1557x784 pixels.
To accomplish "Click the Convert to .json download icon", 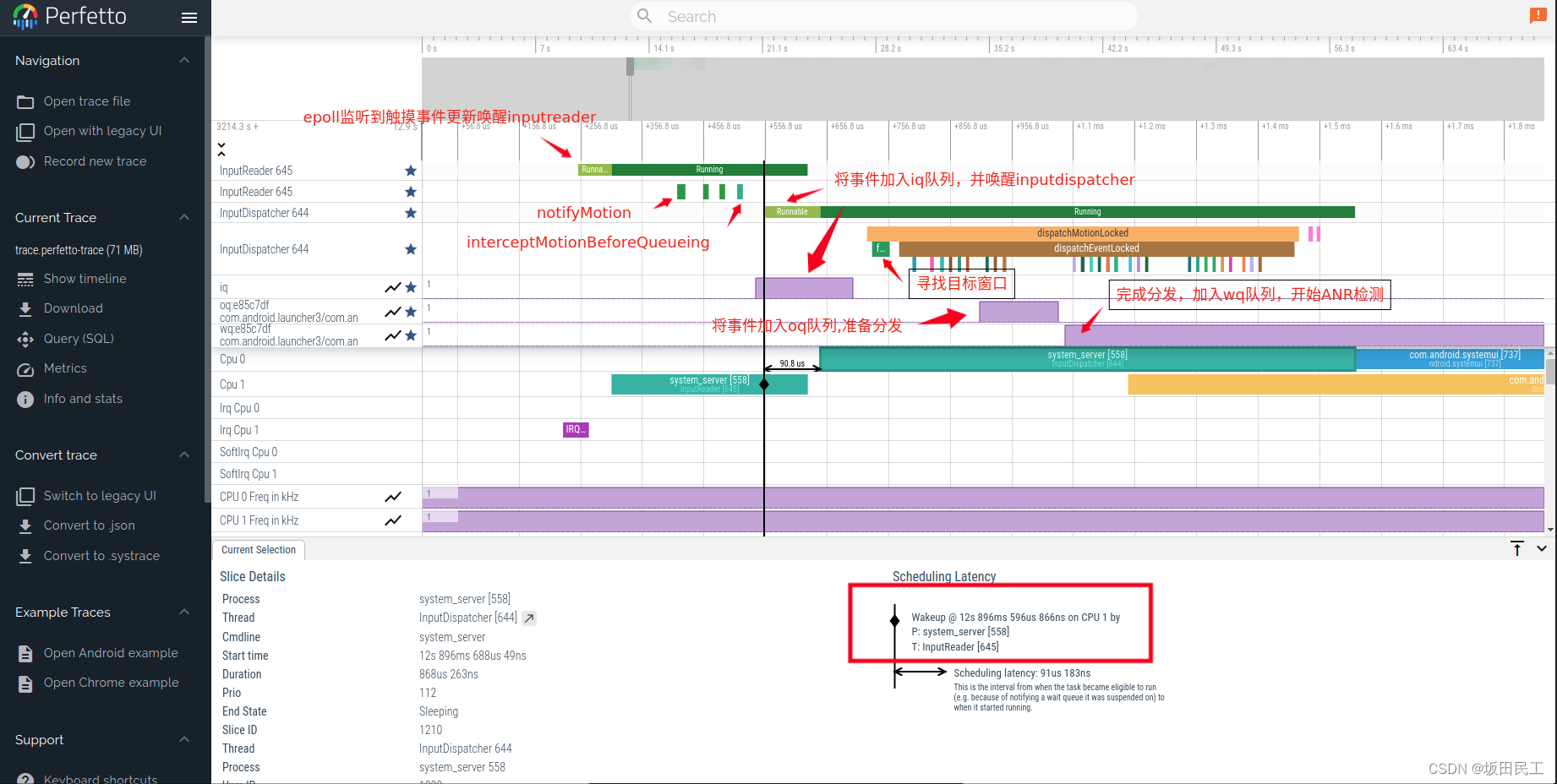I will (x=25, y=525).
